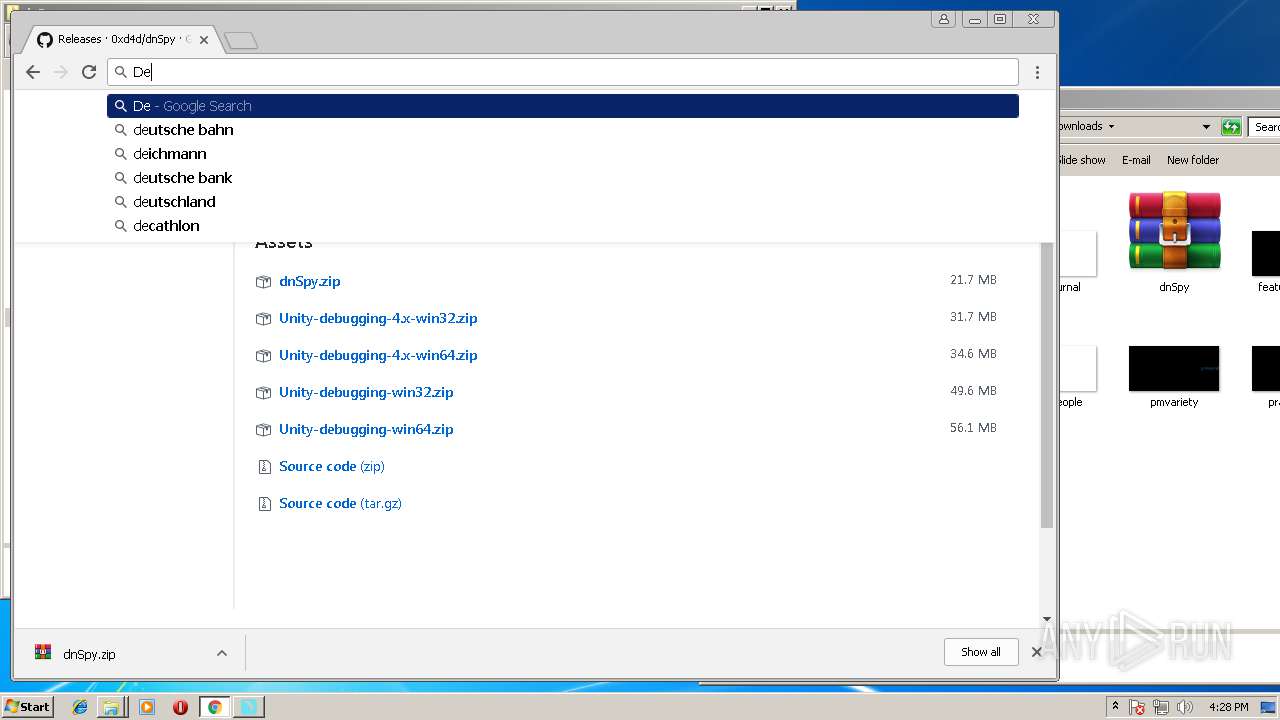This screenshot has width=1280, height=720.
Task: Click file icon beside Source code (zip)
Action: click(264, 467)
